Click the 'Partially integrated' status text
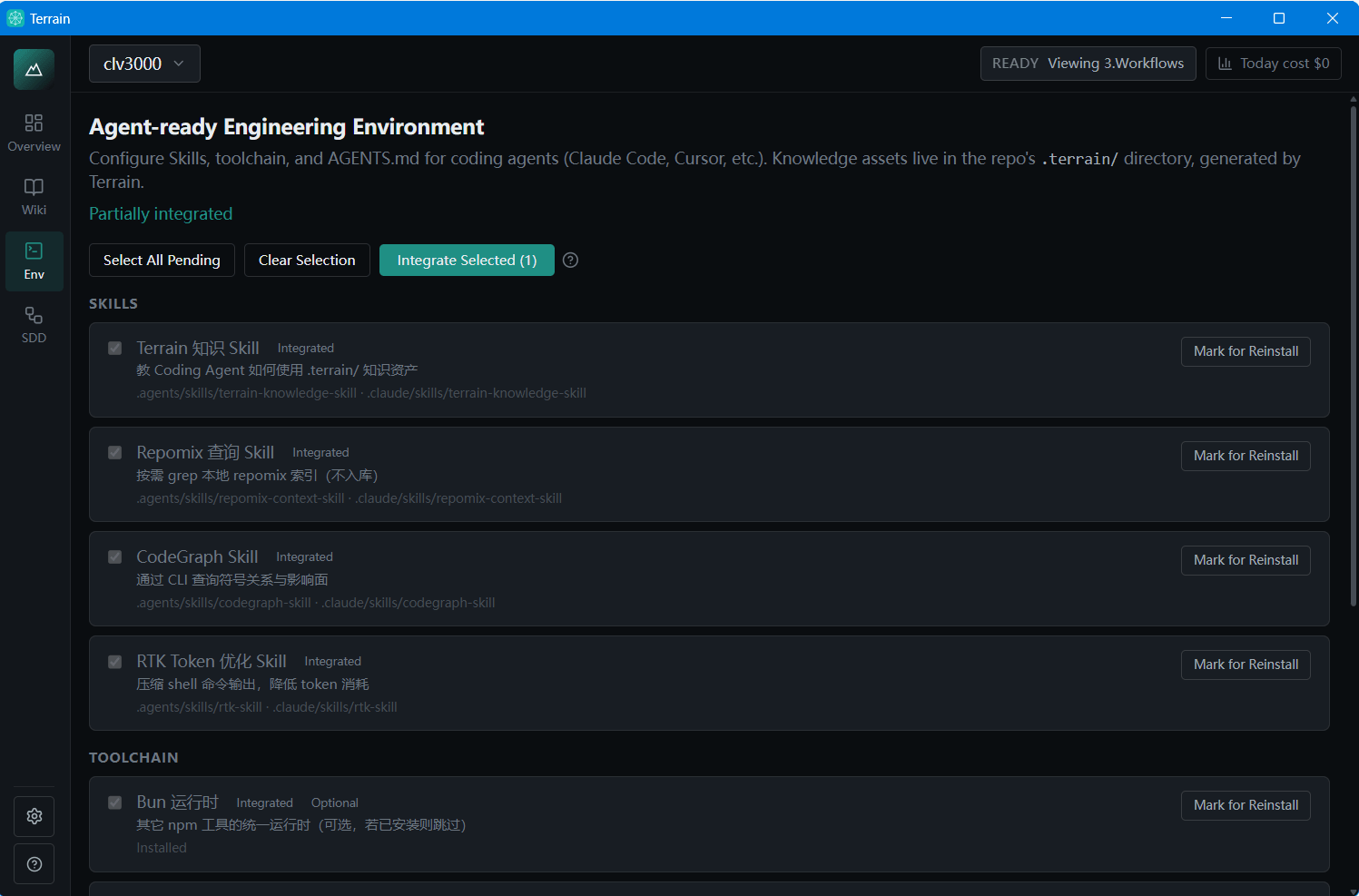The image size is (1359, 896). [161, 213]
